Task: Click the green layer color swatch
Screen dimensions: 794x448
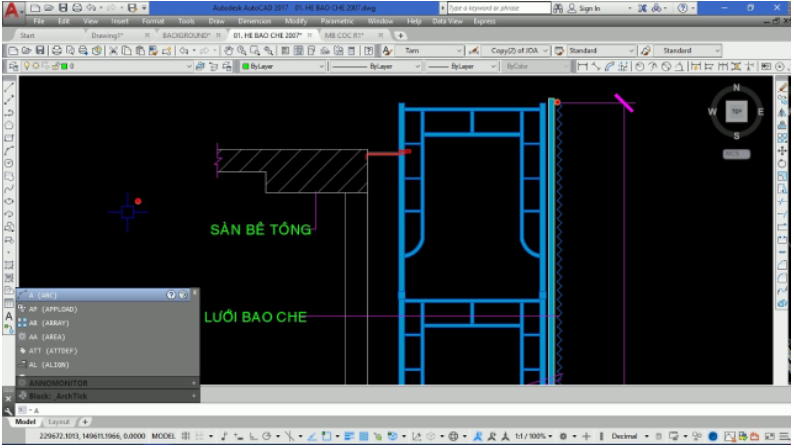Action: click(65, 67)
